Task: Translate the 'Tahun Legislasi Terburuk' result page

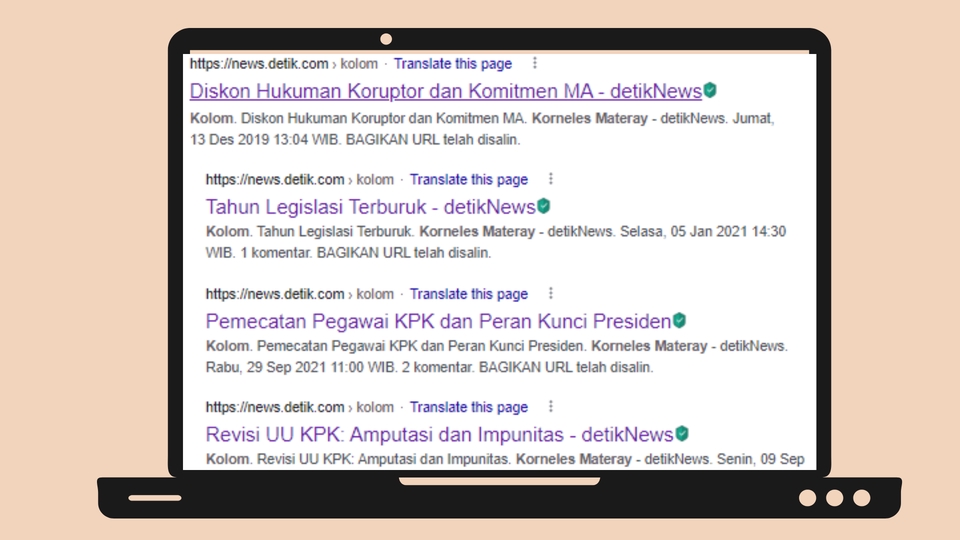Action: point(468,179)
